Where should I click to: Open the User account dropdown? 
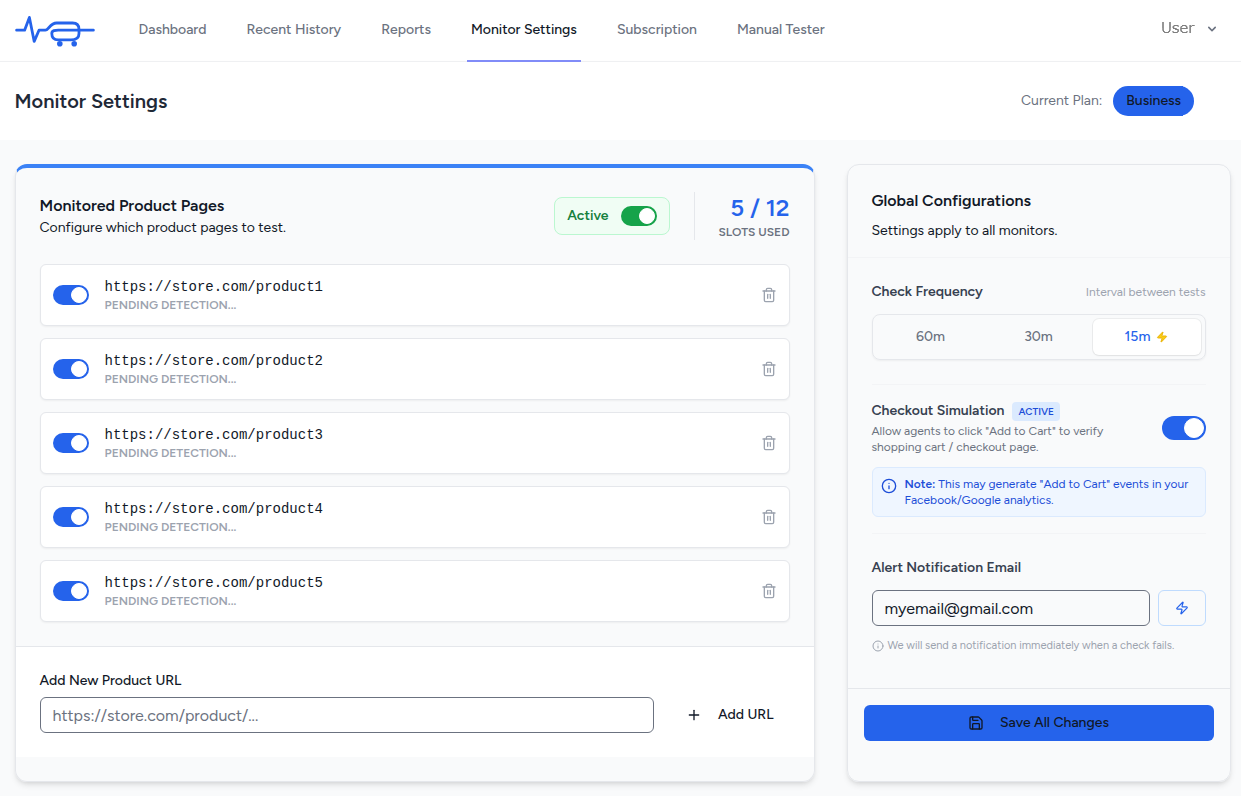tap(1188, 28)
